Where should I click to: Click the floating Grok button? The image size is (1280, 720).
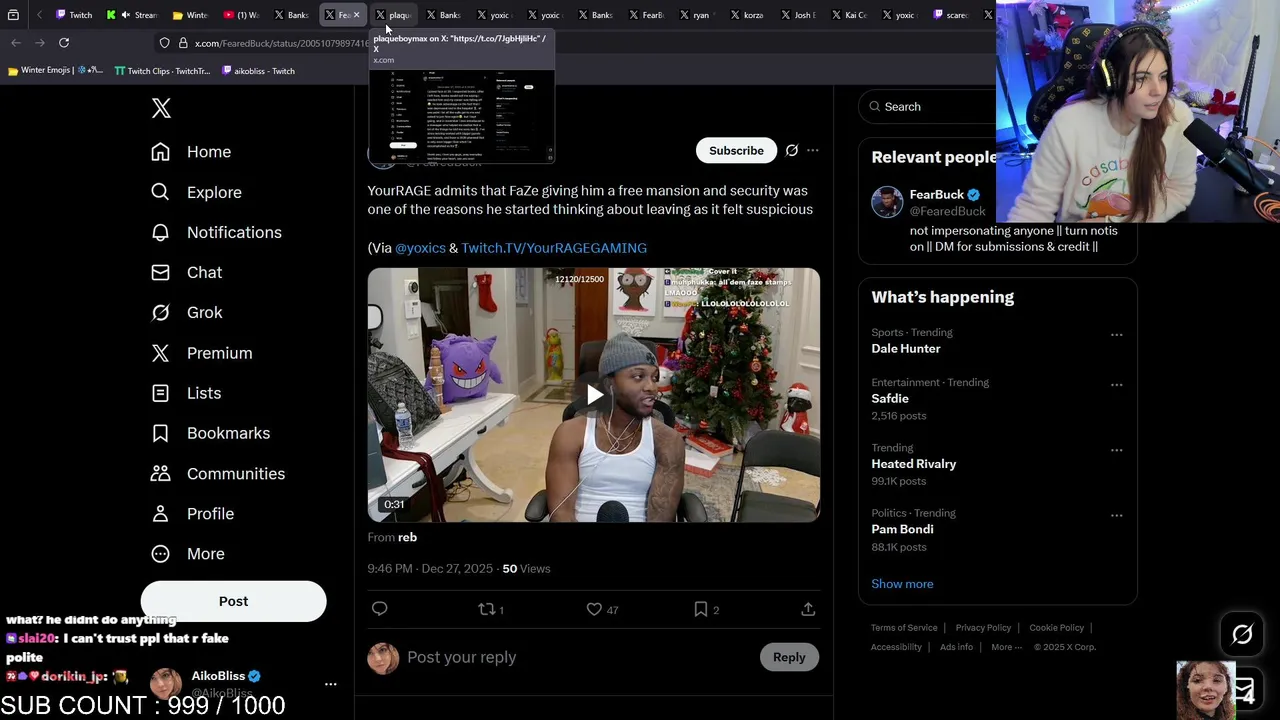coord(1242,634)
